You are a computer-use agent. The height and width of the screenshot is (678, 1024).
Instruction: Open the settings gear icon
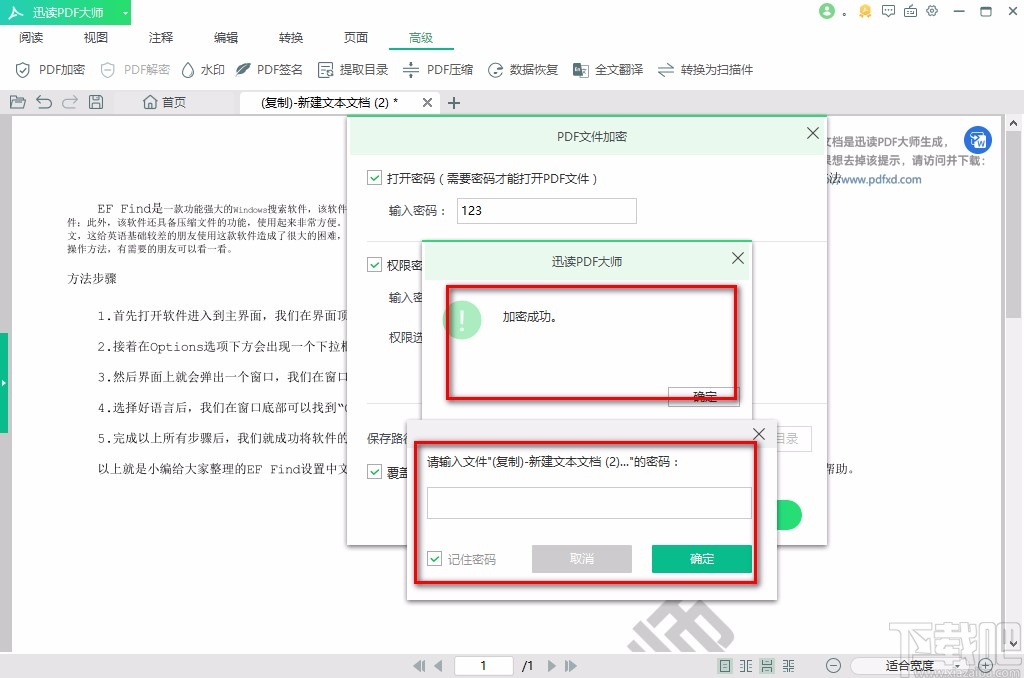(932, 11)
